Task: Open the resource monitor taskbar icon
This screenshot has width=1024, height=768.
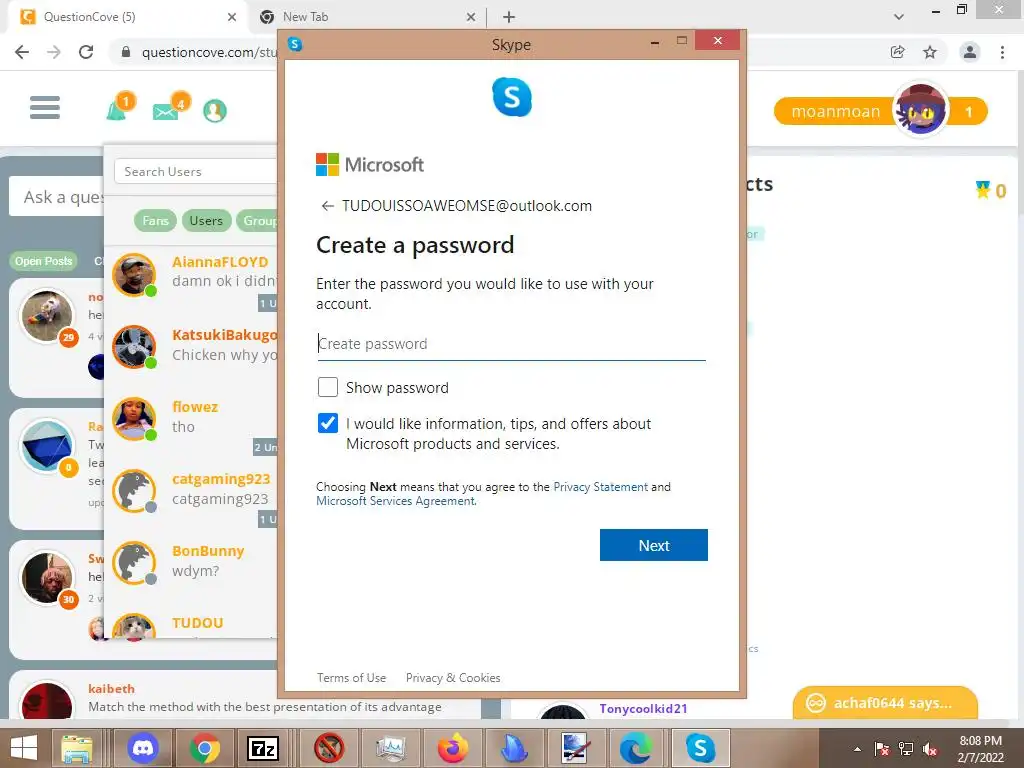Action: pos(391,748)
